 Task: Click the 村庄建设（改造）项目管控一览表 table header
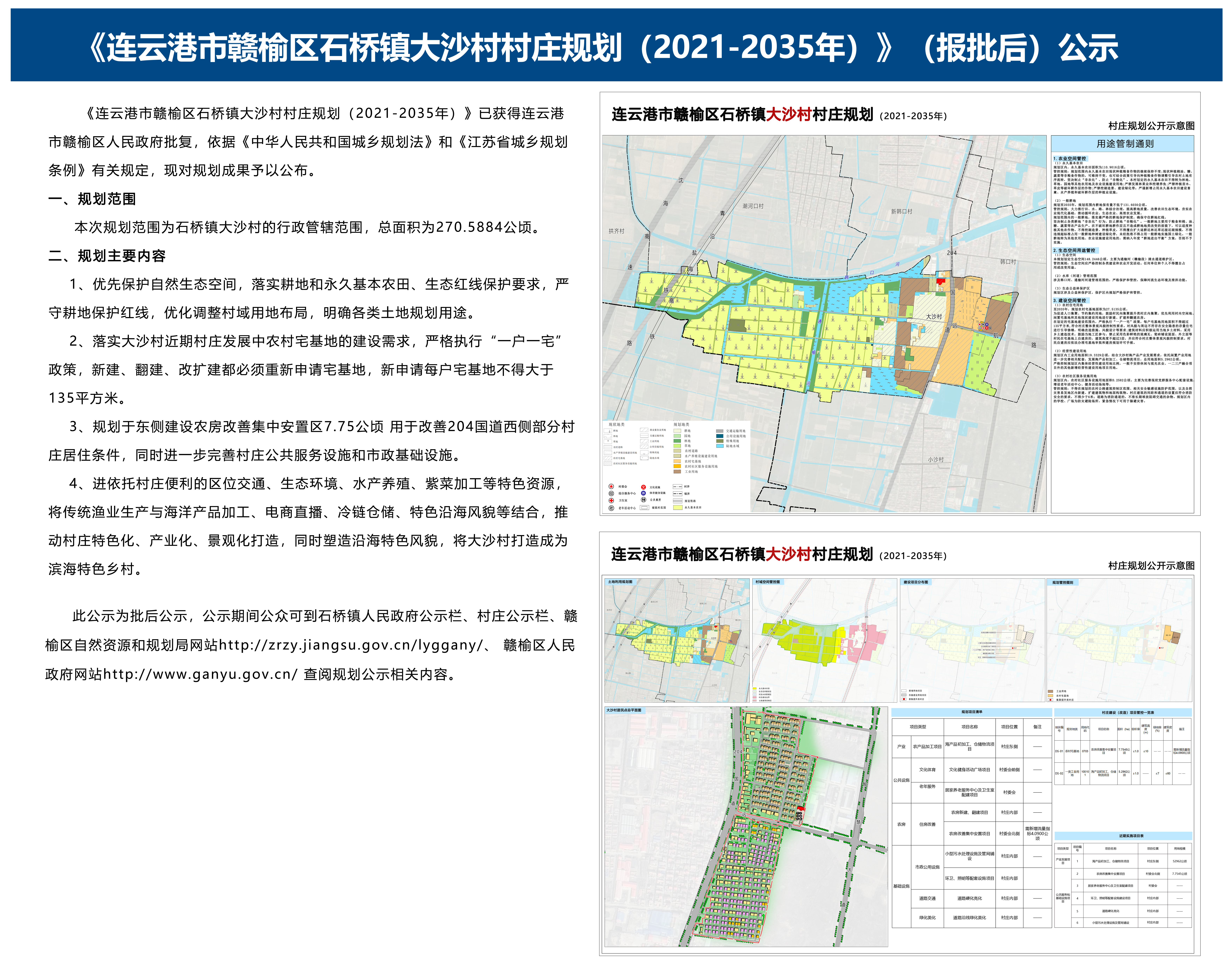click(1124, 713)
